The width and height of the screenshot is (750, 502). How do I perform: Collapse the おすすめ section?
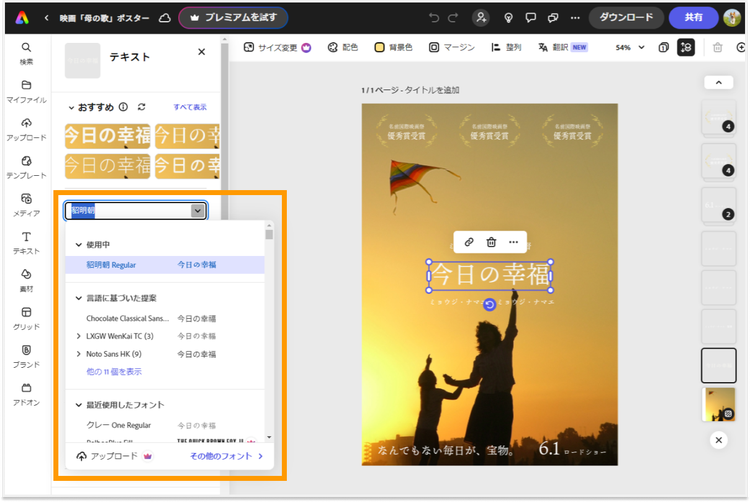[x=71, y=108]
